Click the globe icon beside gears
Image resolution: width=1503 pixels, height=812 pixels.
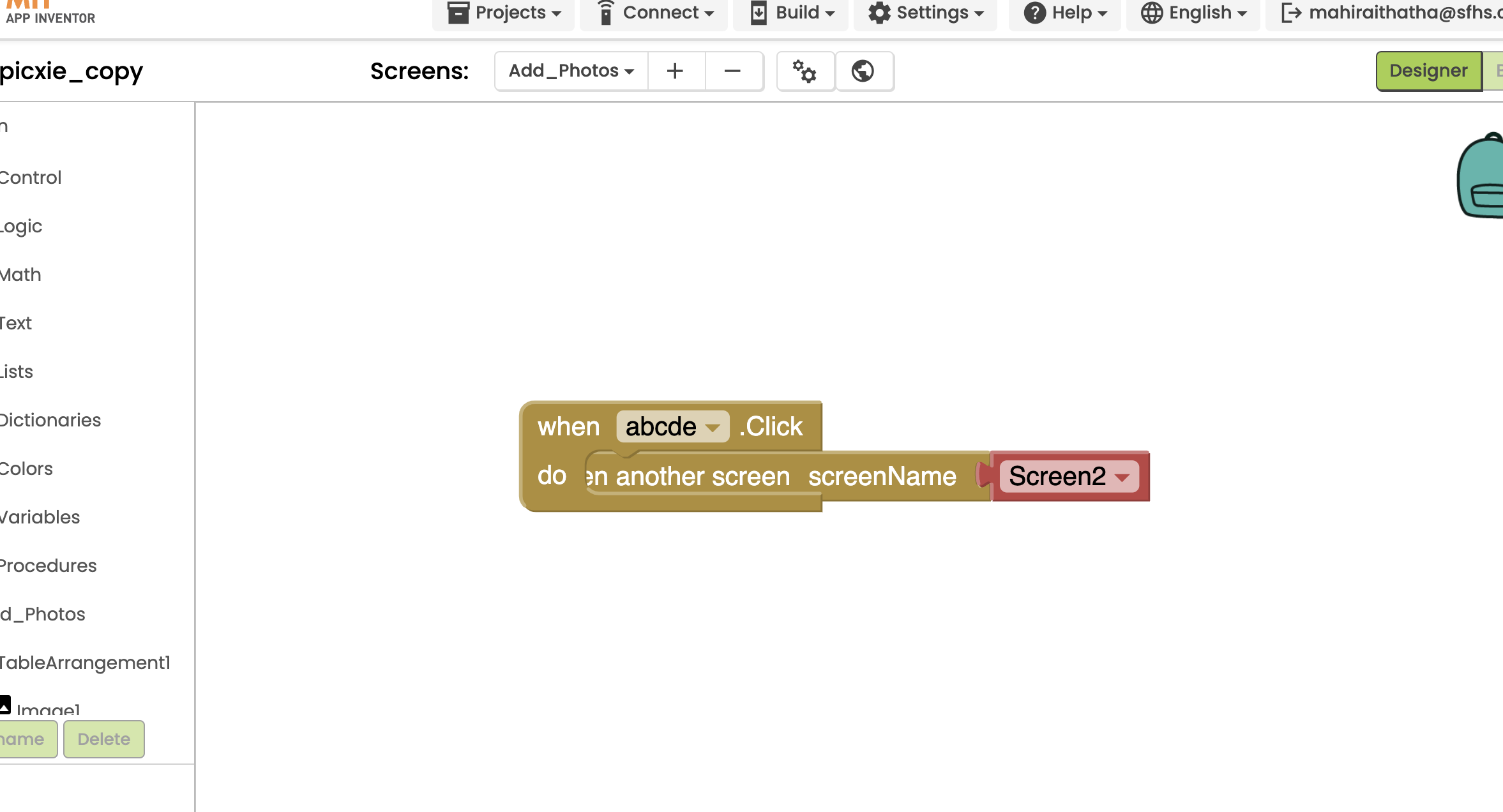point(863,71)
